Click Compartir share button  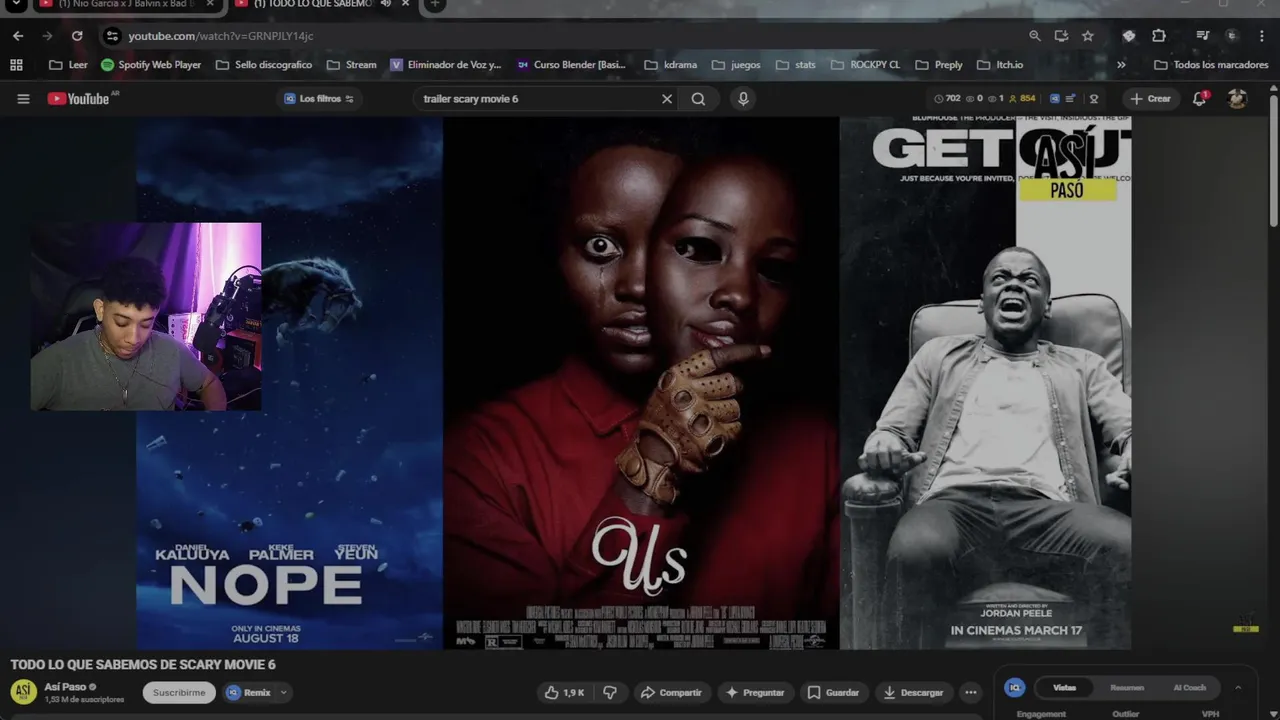tap(671, 692)
